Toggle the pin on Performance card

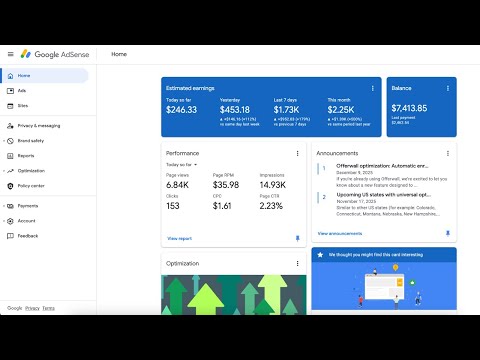click(x=298, y=238)
